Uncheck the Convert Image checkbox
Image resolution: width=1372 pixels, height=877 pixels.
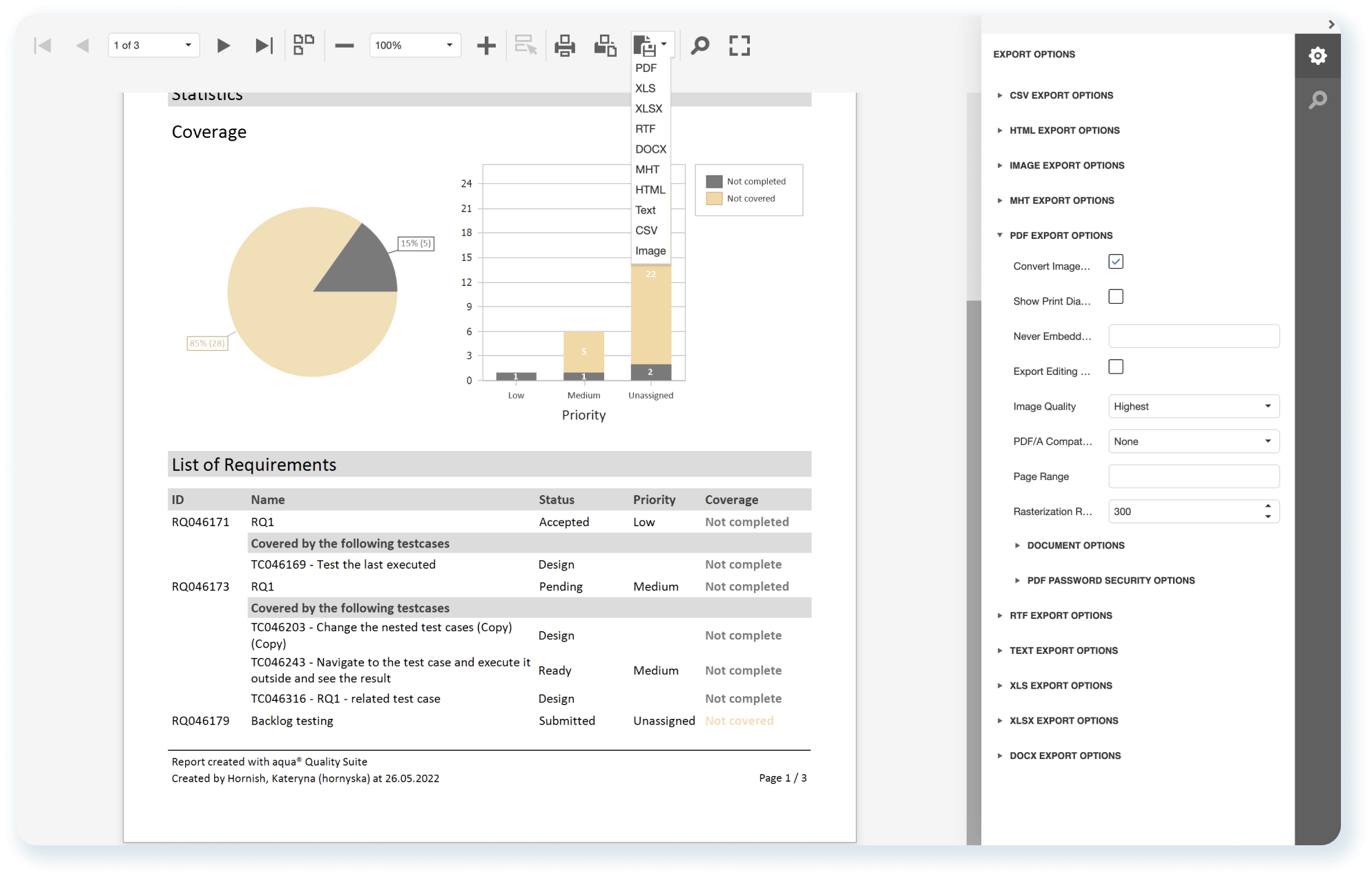point(1116,262)
